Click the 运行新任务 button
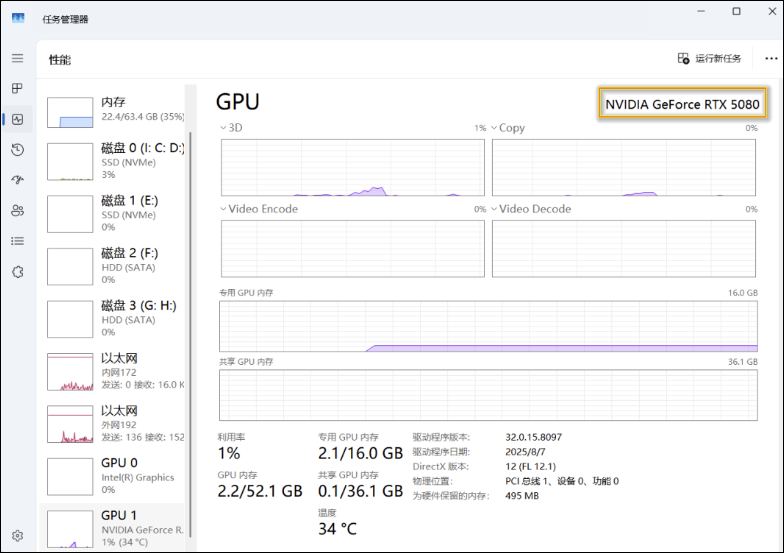The height and width of the screenshot is (553, 784). (x=709, y=59)
